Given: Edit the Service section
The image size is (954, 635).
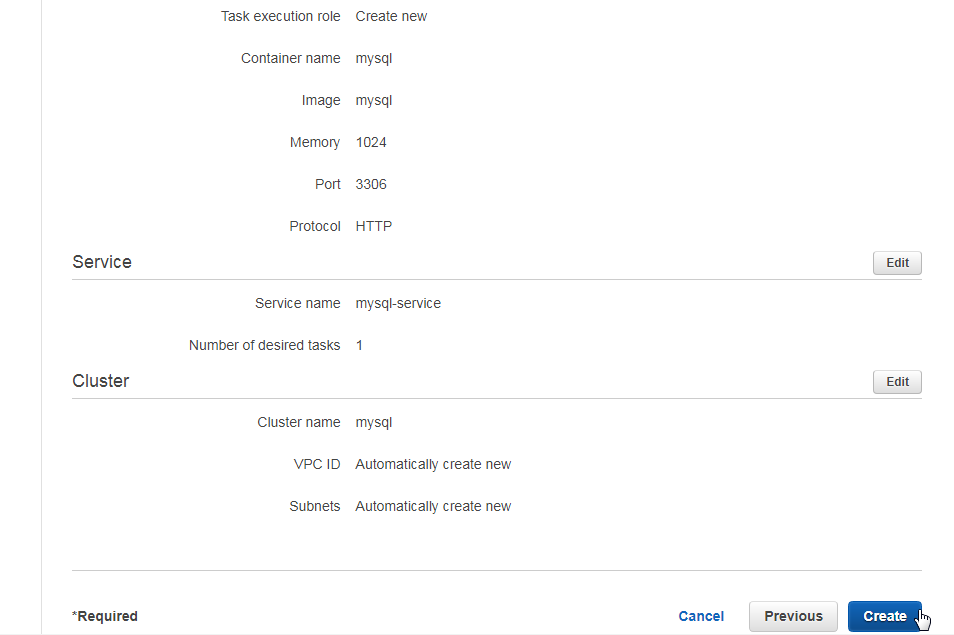Looking at the screenshot, I should coord(897,263).
